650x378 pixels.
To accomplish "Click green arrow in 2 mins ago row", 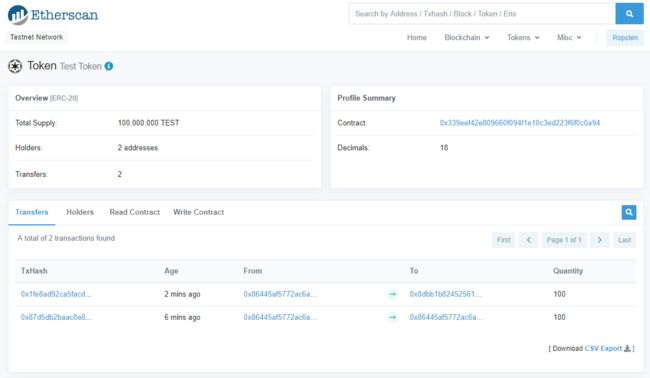I will 392,294.
